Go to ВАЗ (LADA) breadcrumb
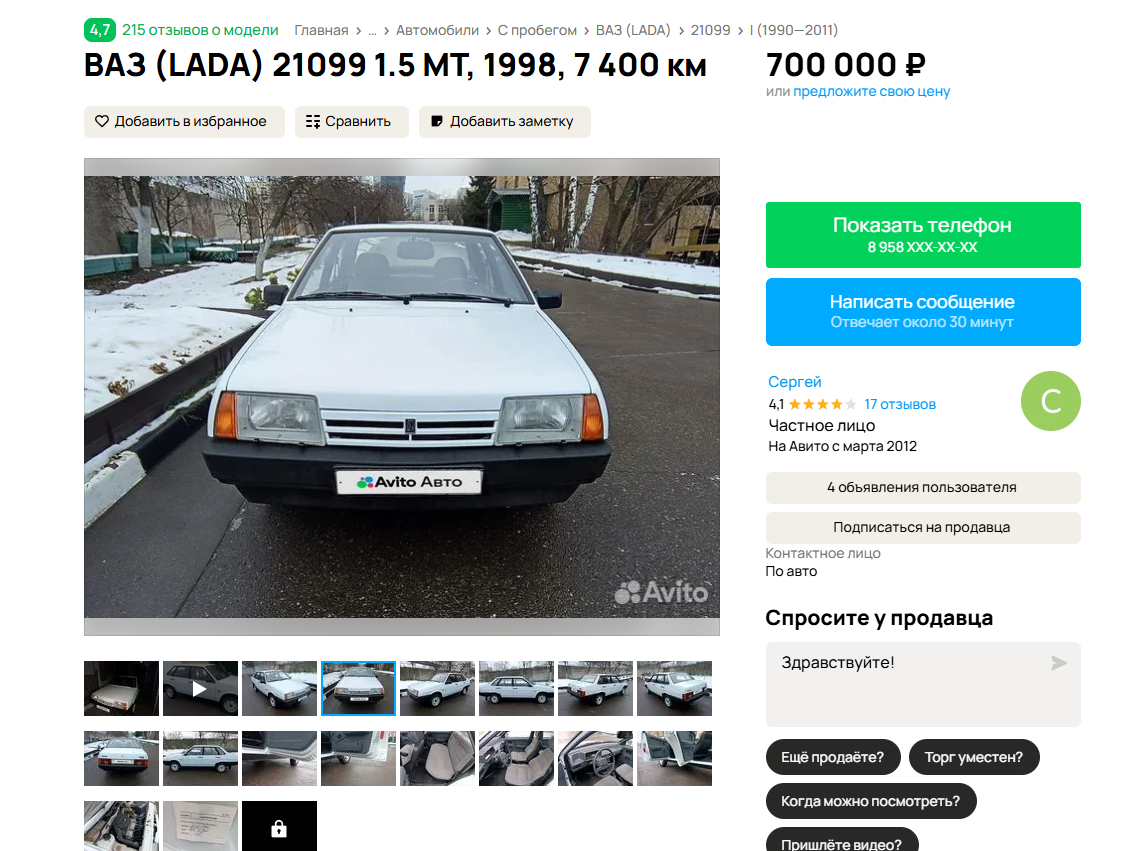 [632, 31]
